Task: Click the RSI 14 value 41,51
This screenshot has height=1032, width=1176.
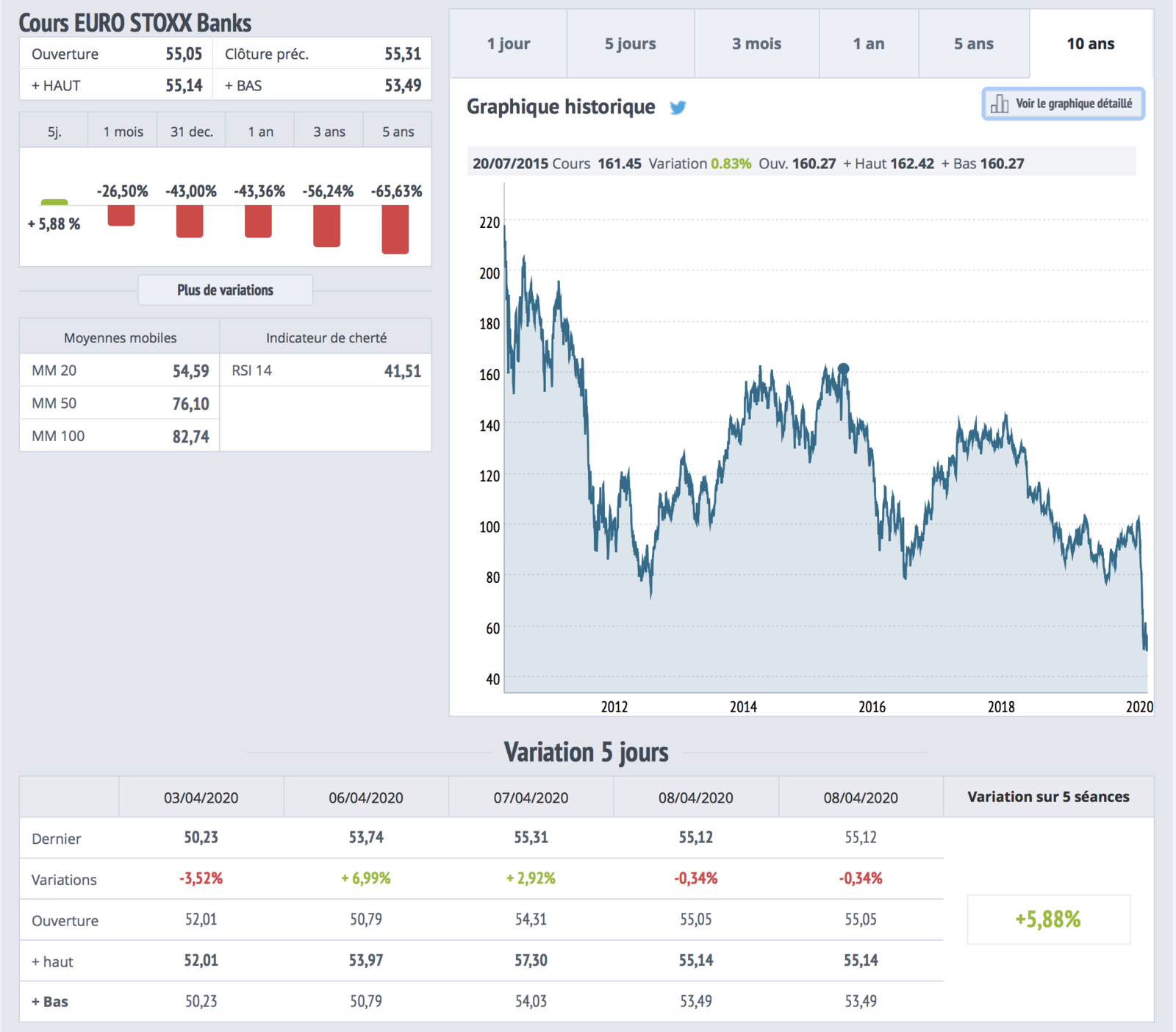Action: (403, 371)
